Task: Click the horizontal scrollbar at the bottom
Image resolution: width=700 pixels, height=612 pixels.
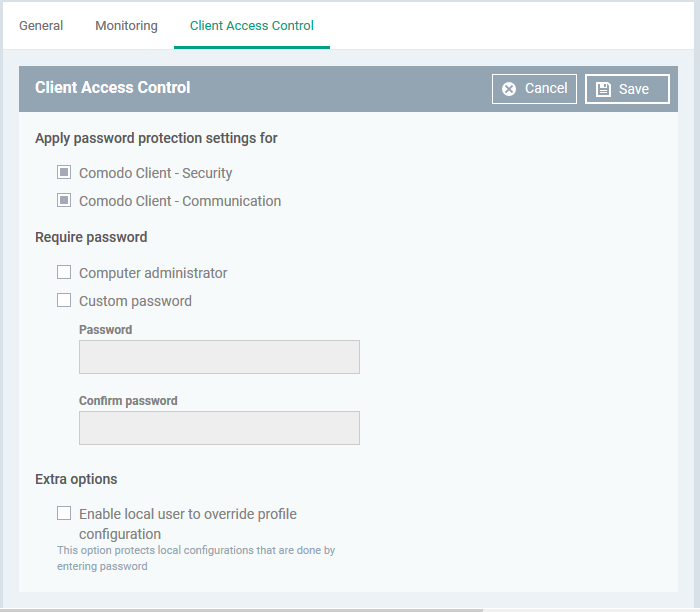Action: (x=241, y=610)
